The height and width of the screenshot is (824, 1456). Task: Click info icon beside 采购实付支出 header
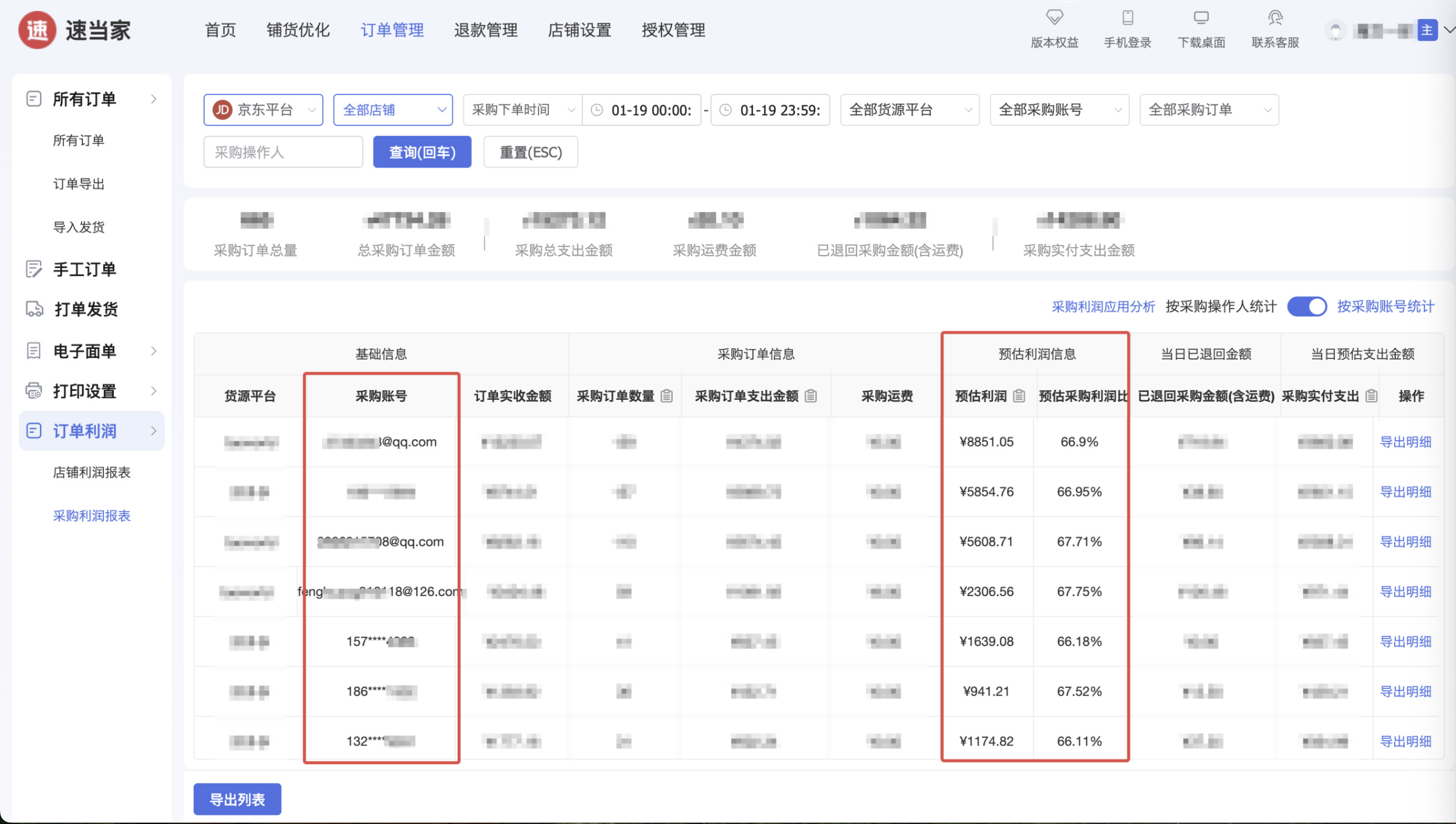(x=1371, y=395)
